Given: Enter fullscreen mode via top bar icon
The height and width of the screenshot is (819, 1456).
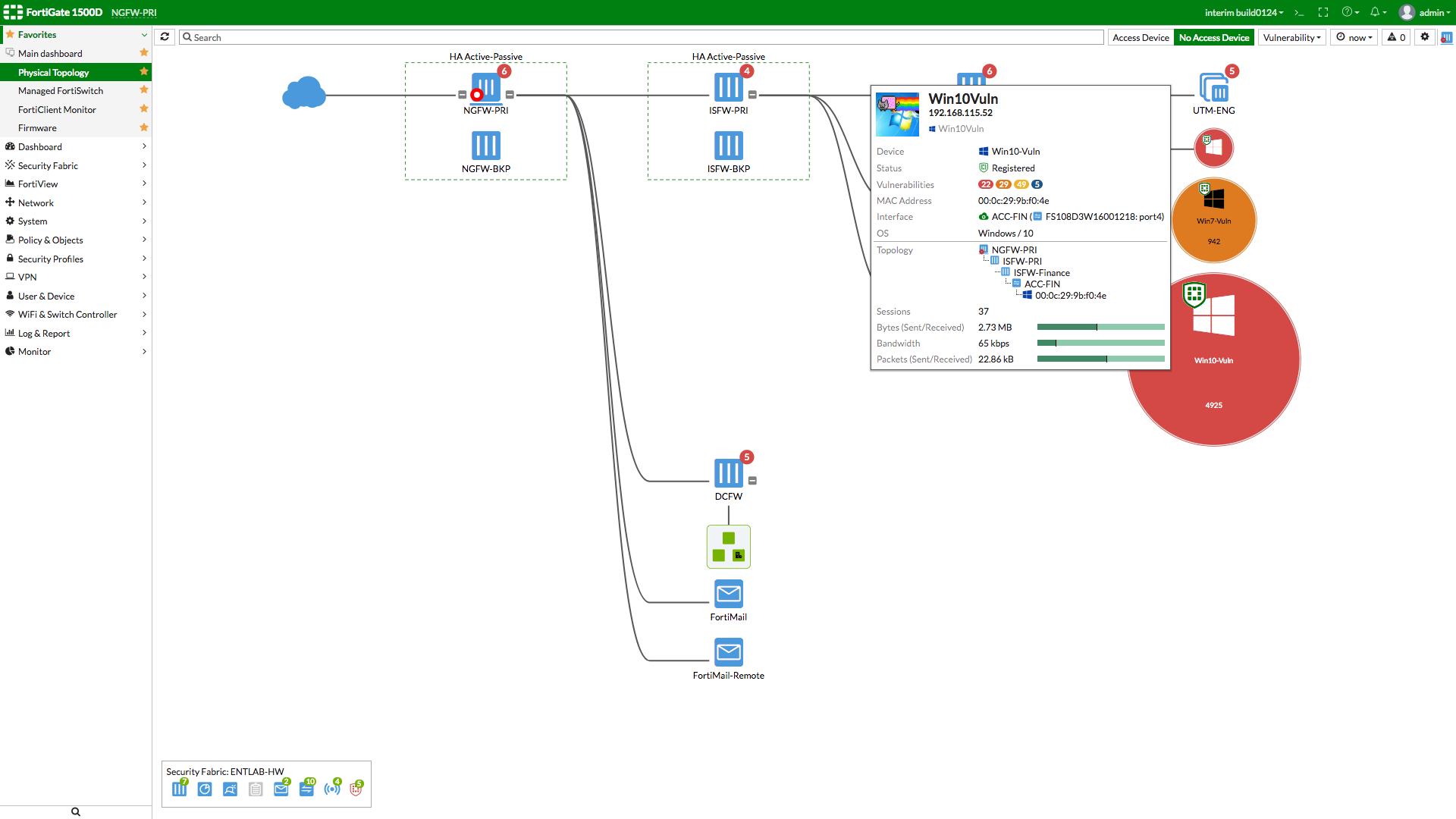Looking at the screenshot, I should tap(1323, 13).
